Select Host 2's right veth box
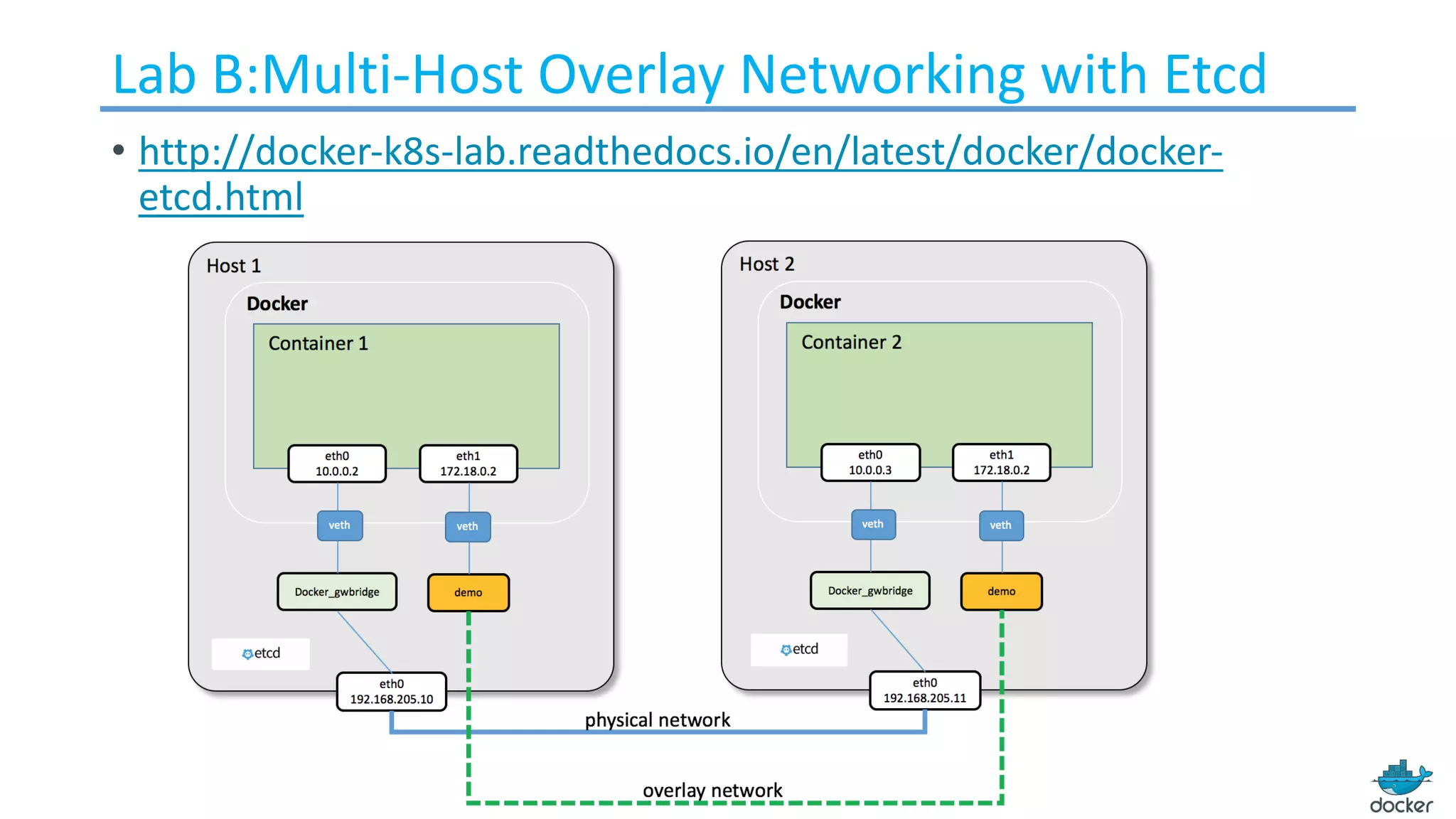1456x819 pixels. point(1000,525)
